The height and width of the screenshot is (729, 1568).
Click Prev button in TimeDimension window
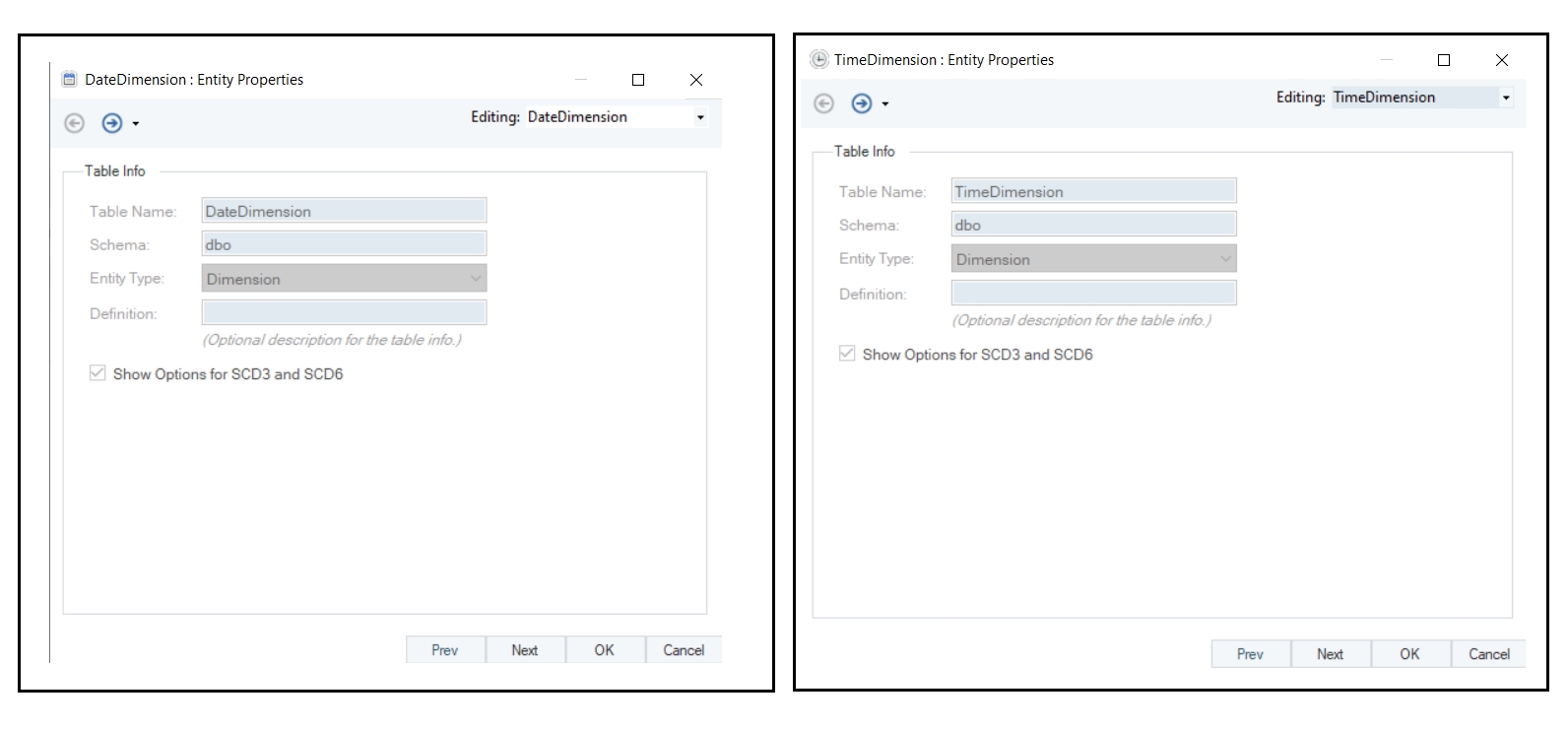click(1250, 654)
